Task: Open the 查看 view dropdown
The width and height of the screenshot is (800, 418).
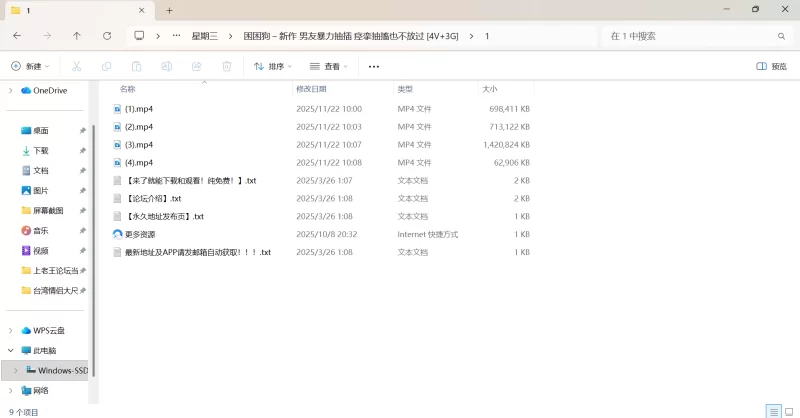Action: pyautogui.click(x=328, y=66)
